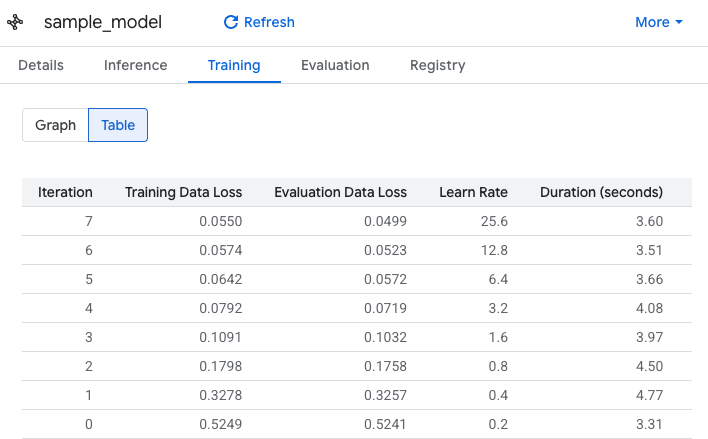Click duration value 4.50
Screen dimensions: 708x439
tap(649, 366)
